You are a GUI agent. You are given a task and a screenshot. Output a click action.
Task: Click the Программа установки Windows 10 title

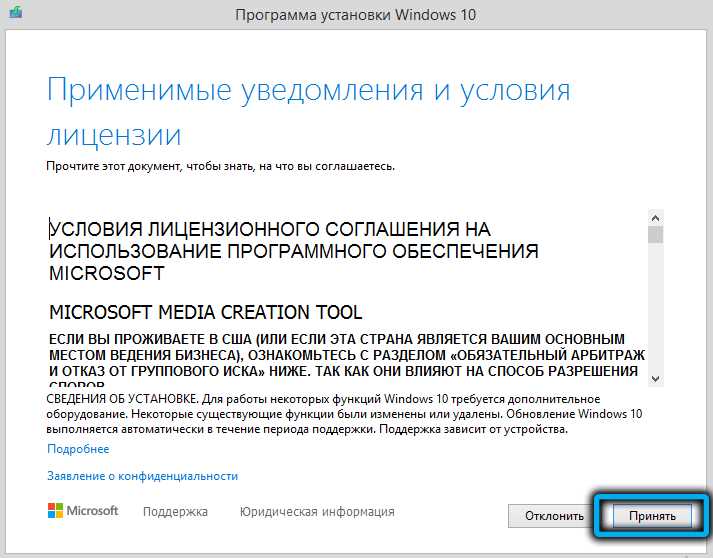[x=356, y=15]
